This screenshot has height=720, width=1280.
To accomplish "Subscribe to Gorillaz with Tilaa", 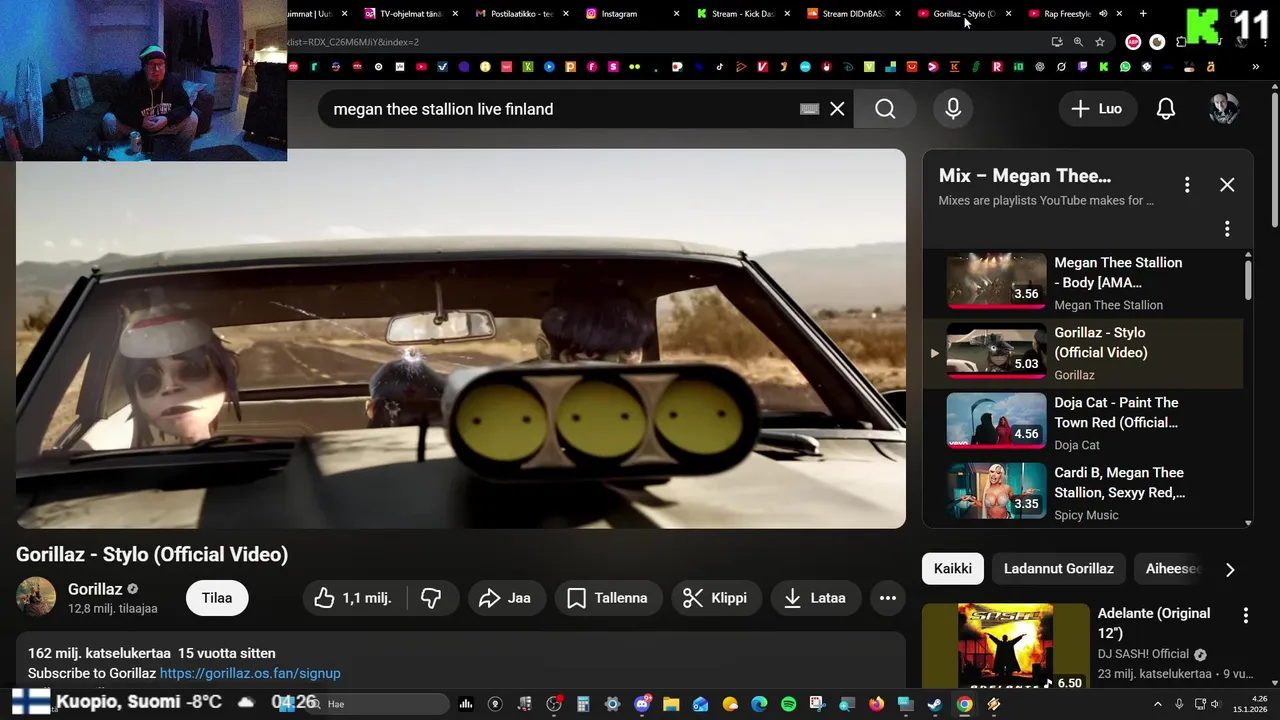I will pos(217,598).
